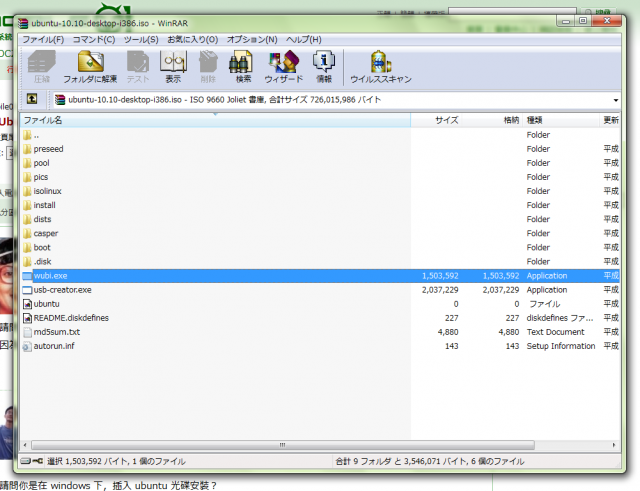
Task: Select the boot folder name
Action: [42, 248]
